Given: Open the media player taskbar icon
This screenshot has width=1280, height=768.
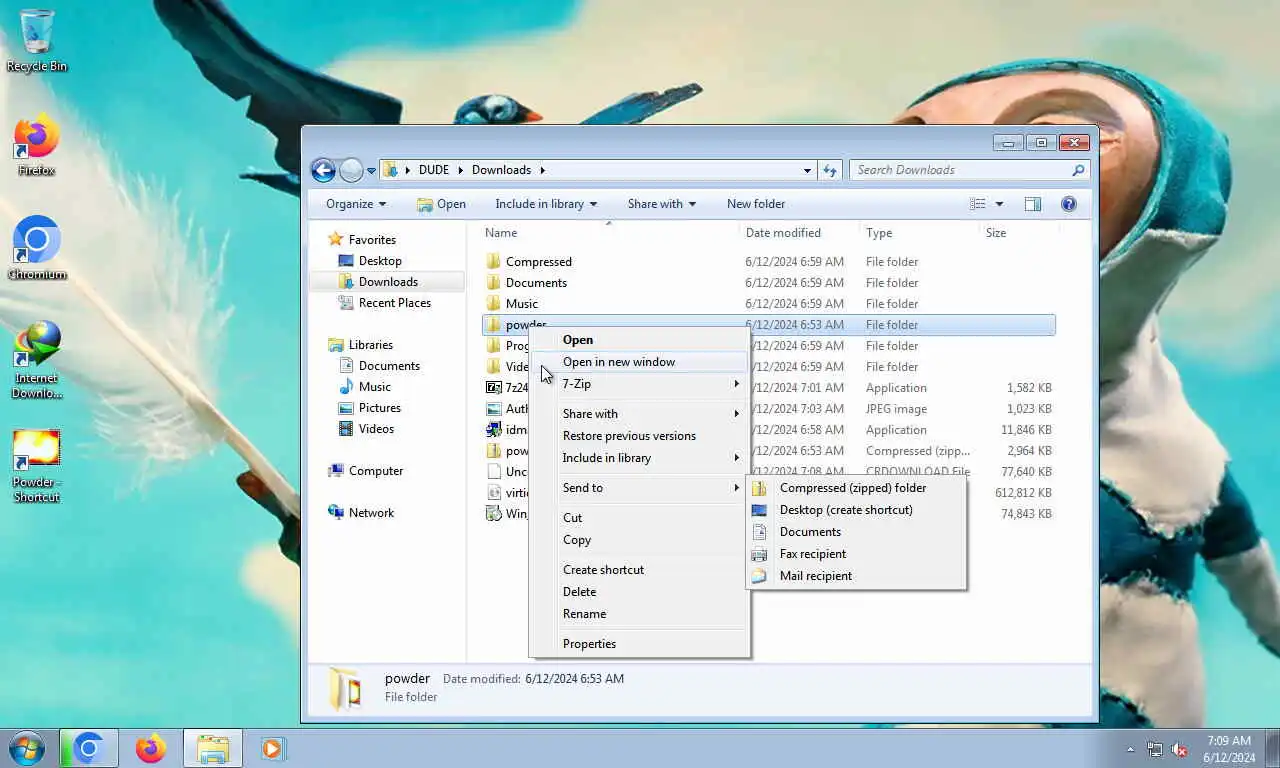Looking at the screenshot, I should pos(271,748).
